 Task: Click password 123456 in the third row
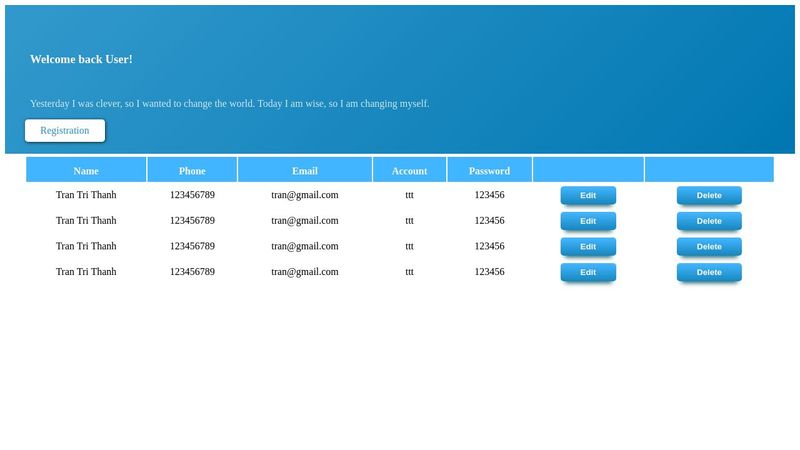coord(489,246)
